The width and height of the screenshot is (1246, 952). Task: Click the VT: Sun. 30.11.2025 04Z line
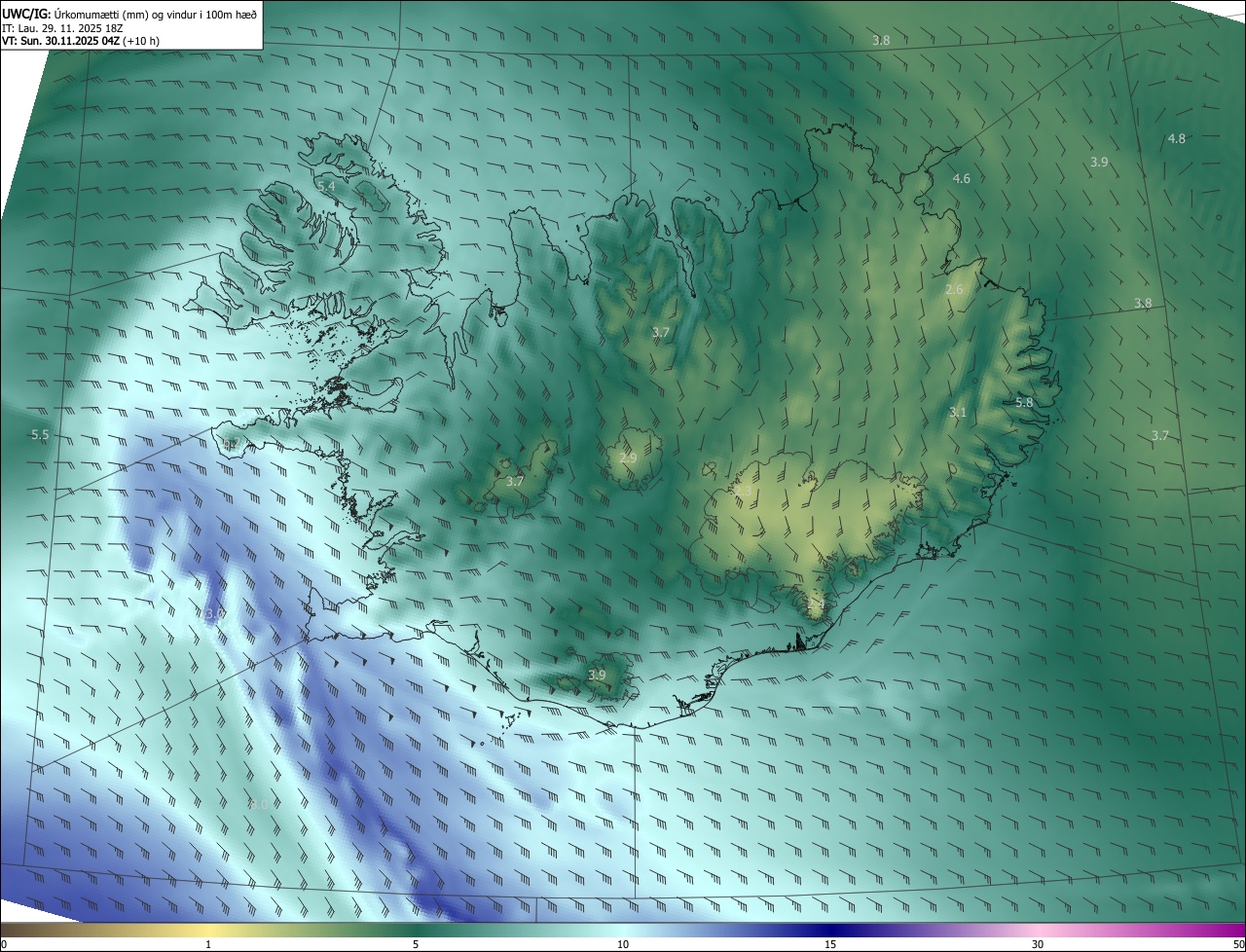pyautogui.click(x=81, y=41)
